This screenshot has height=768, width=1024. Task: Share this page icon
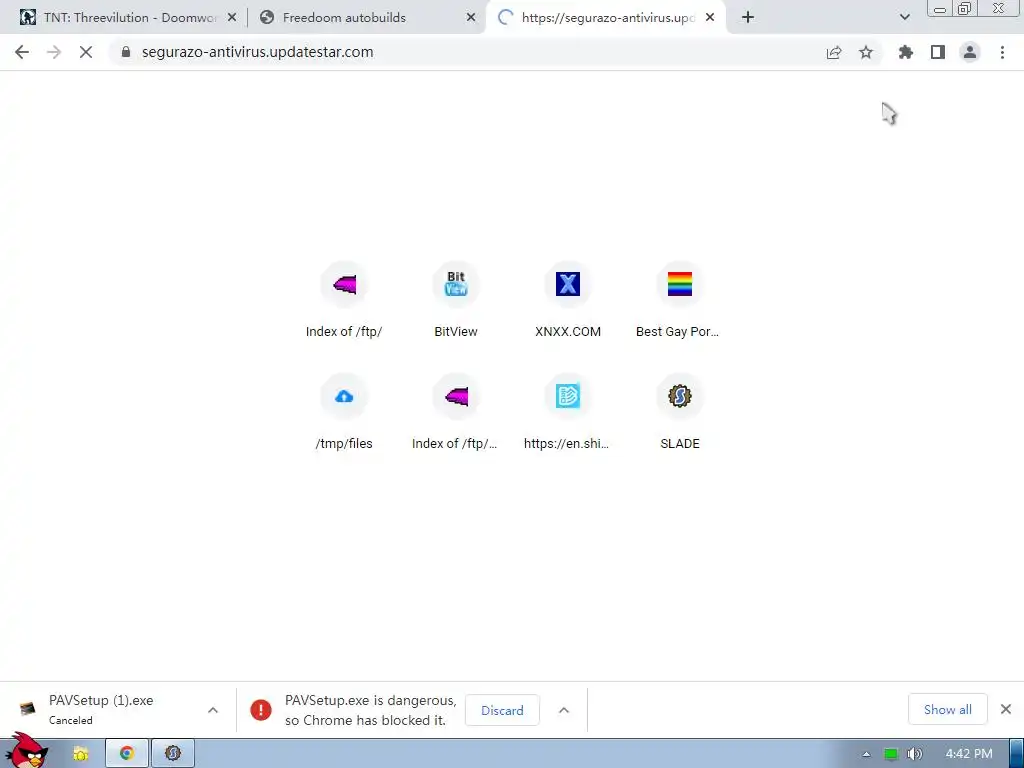[x=834, y=52]
